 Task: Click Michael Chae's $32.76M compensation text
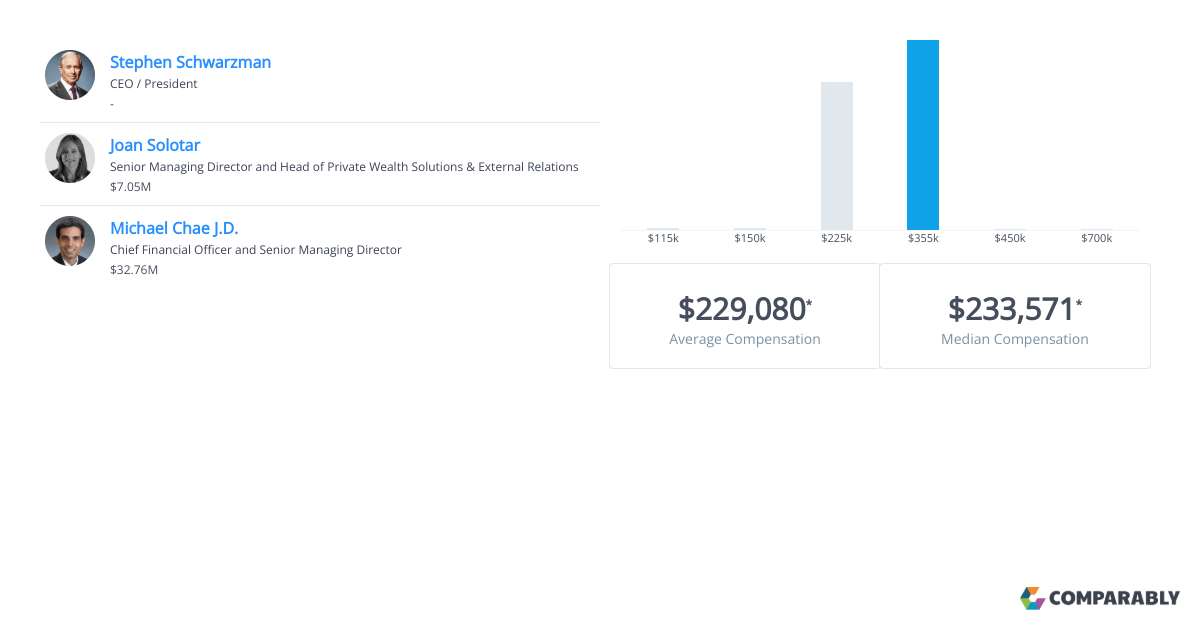(134, 270)
